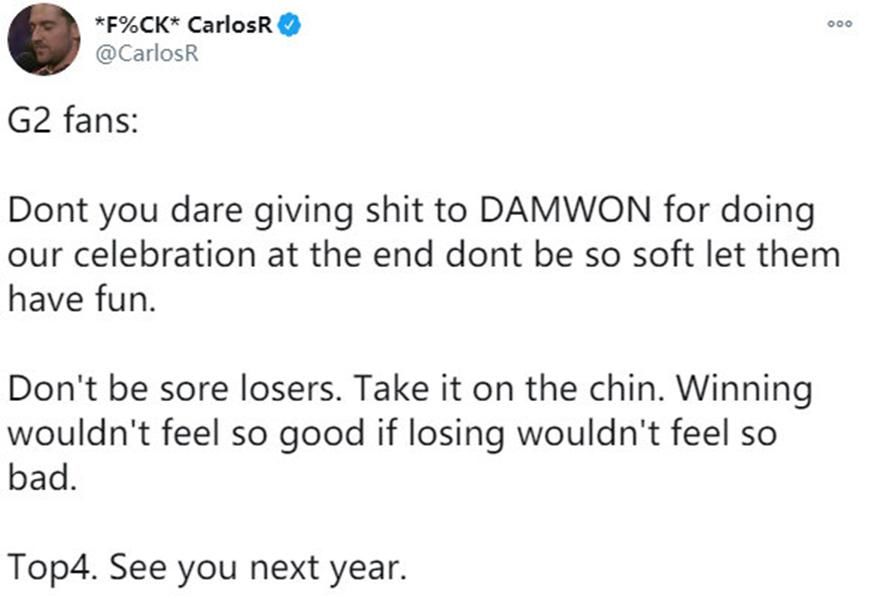Screen dimensions: 875x599
Task: Click the word "celebration" in the tweet
Action: (x=164, y=255)
